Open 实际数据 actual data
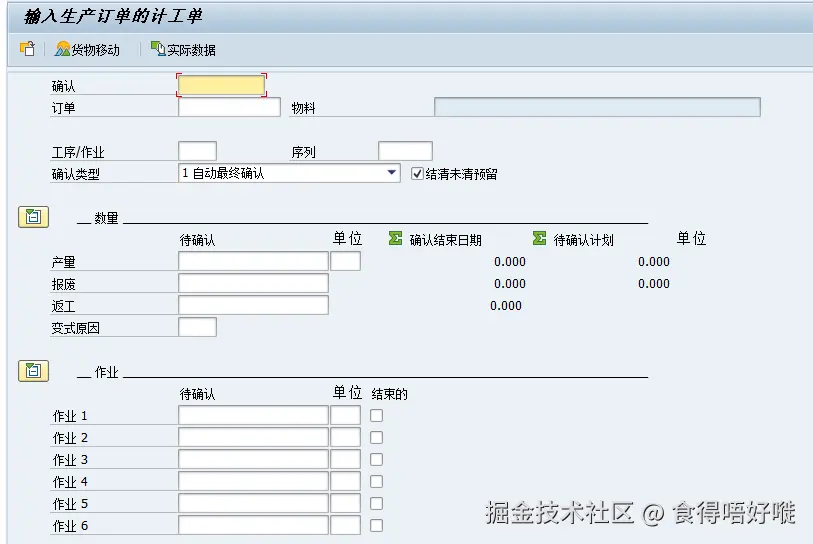Image resolution: width=813 pixels, height=544 pixels. pos(183,50)
